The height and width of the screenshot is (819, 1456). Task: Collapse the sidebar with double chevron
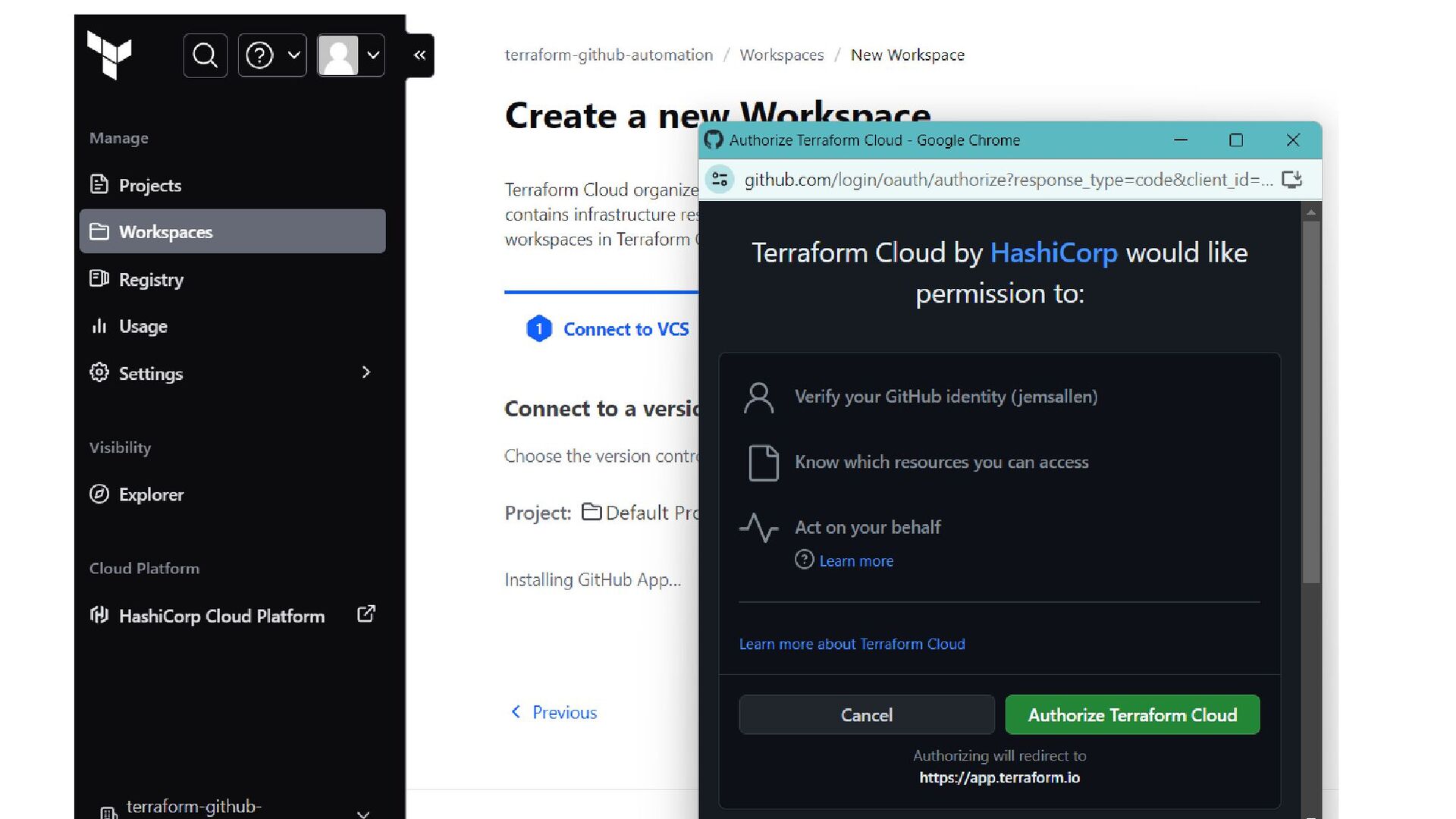pyautogui.click(x=419, y=55)
